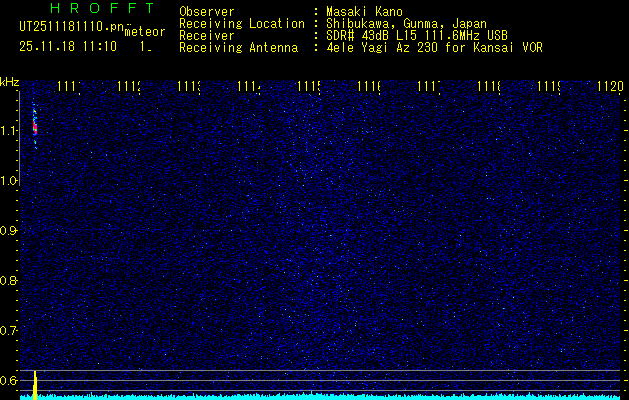This screenshot has width=629, height=400.
Task: Click the 'Observer' field label
Action: 207,12
